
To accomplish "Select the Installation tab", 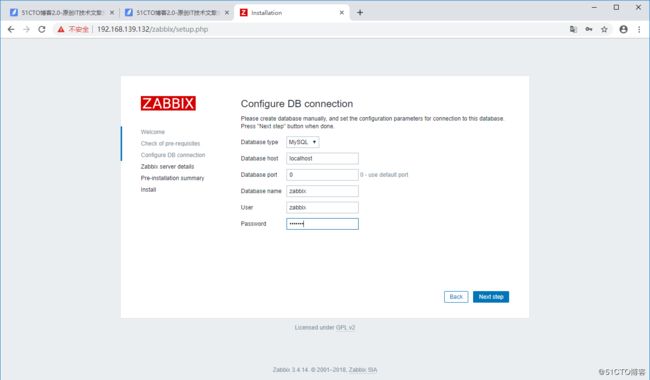I will point(292,12).
